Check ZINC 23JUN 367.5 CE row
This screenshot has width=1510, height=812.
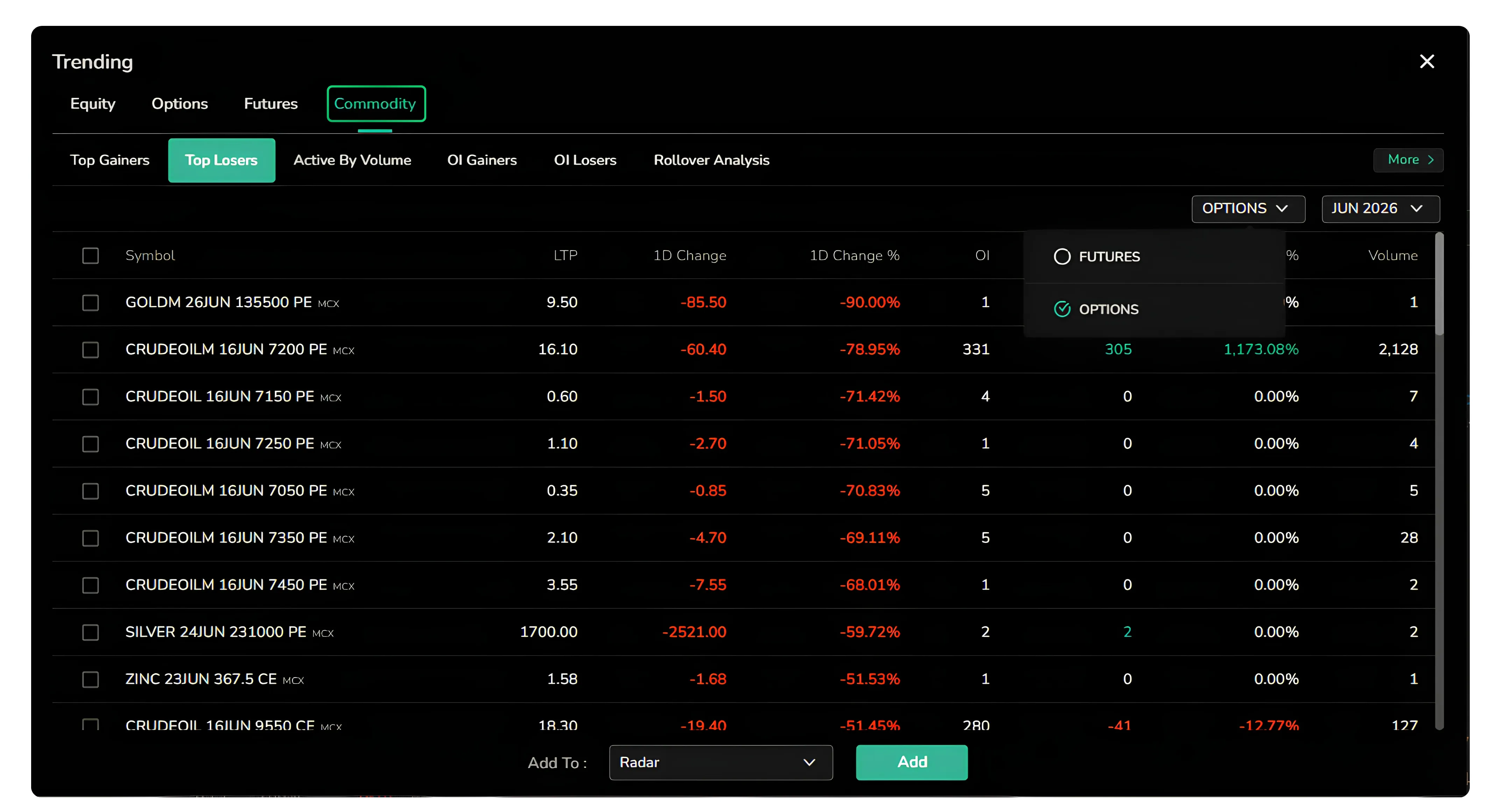tap(90, 679)
